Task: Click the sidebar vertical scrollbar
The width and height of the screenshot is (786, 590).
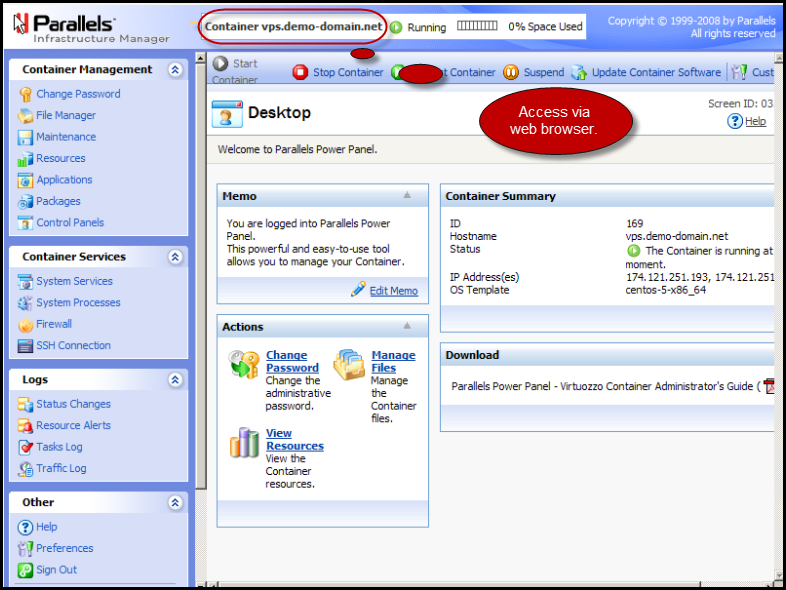Action: 201,276
